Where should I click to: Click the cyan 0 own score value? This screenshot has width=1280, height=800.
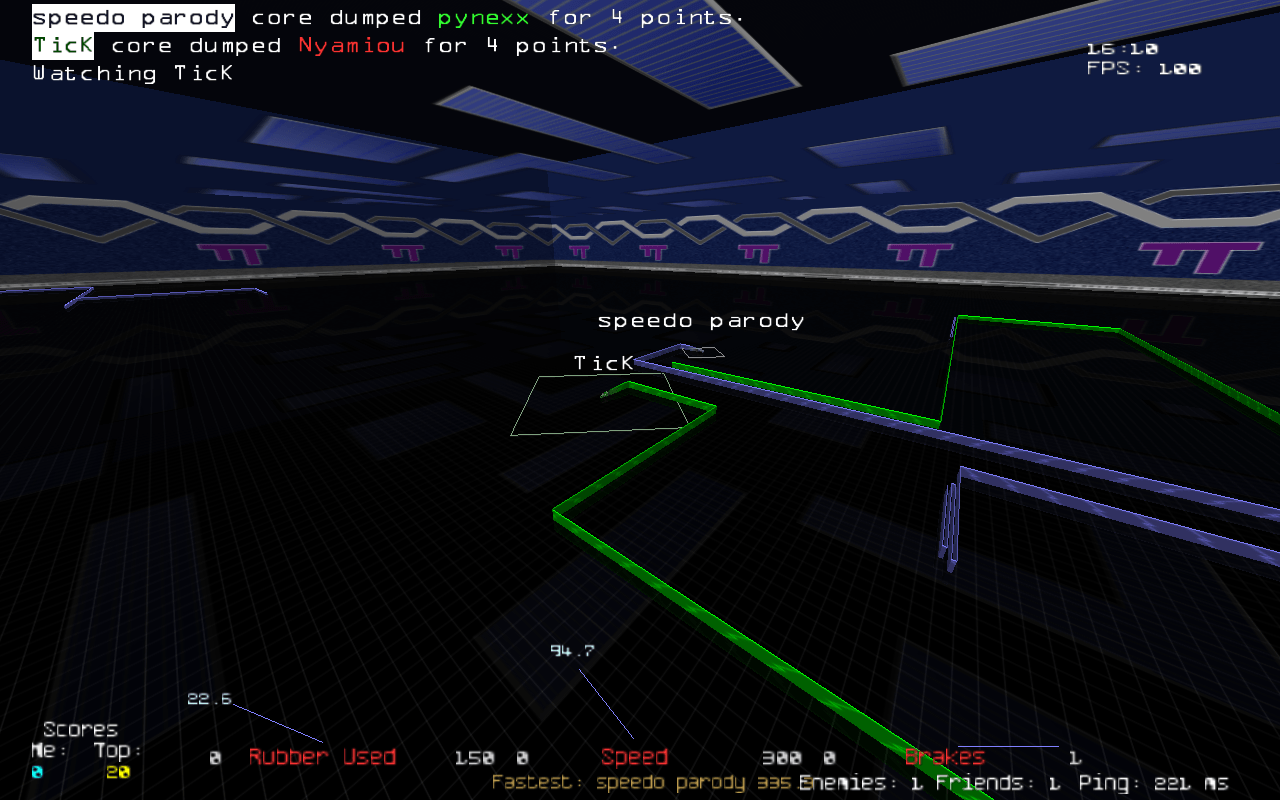(x=37, y=772)
